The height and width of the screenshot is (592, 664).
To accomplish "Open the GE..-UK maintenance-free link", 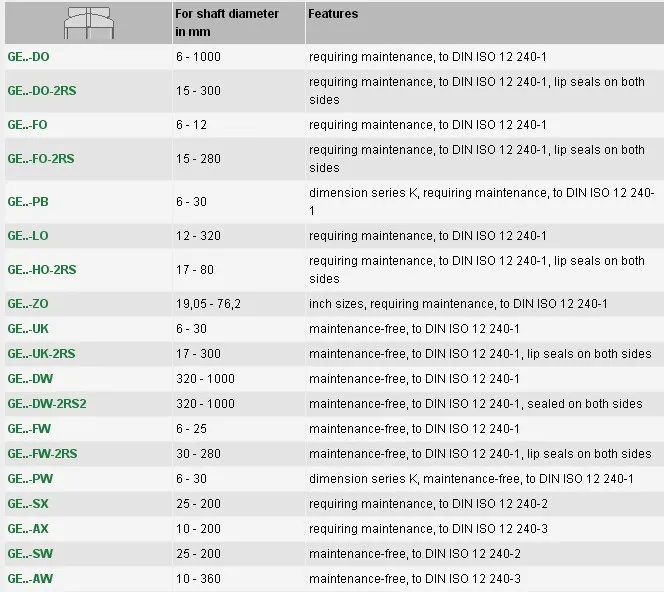I will point(28,329).
